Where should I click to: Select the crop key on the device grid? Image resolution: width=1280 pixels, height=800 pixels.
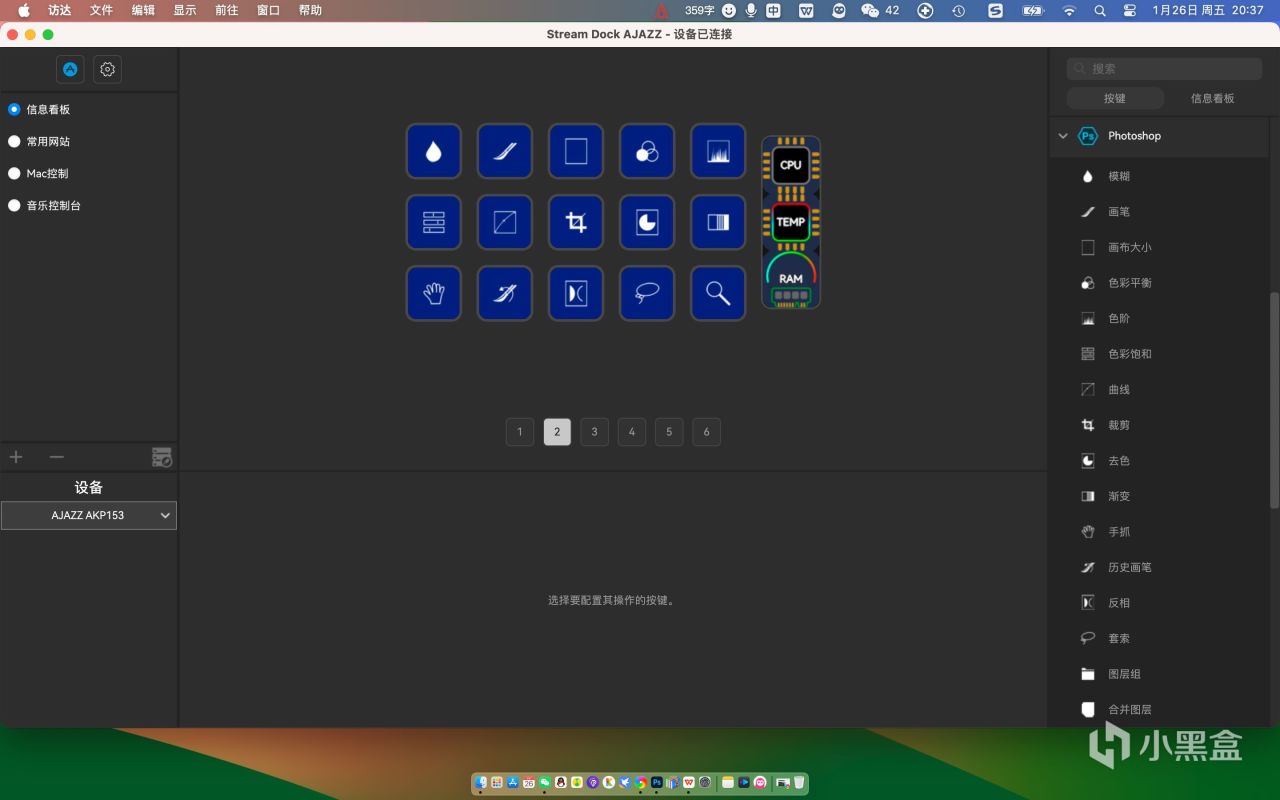576,222
